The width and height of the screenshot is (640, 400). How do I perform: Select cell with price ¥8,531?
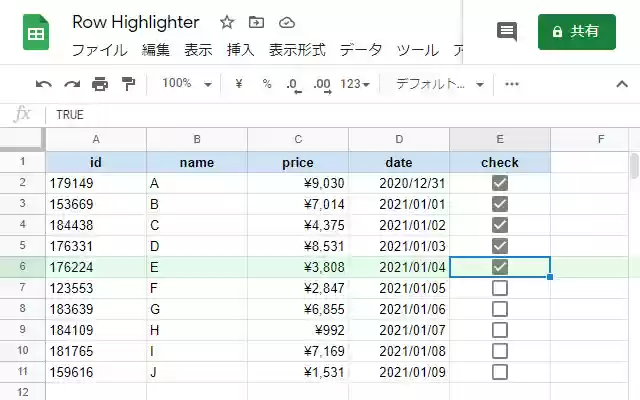pyautogui.click(x=298, y=246)
